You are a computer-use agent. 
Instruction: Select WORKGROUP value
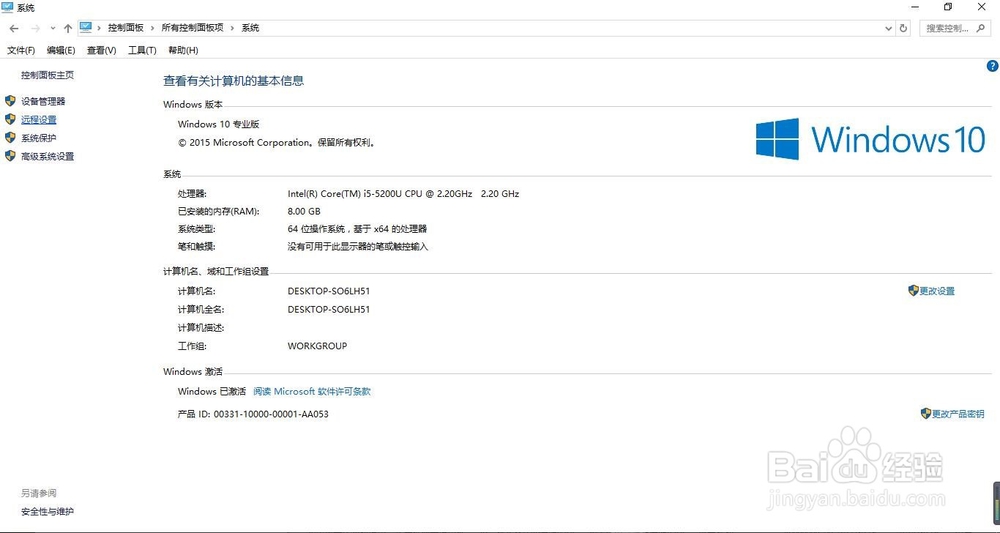pyautogui.click(x=318, y=346)
